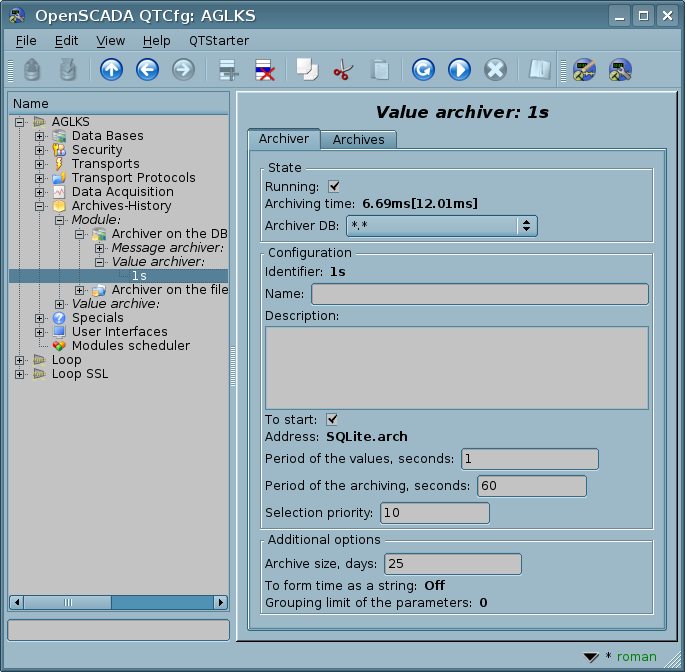The width and height of the screenshot is (685, 672).
Task: Switch to the Archives tab
Action: pyautogui.click(x=358, y=139)
